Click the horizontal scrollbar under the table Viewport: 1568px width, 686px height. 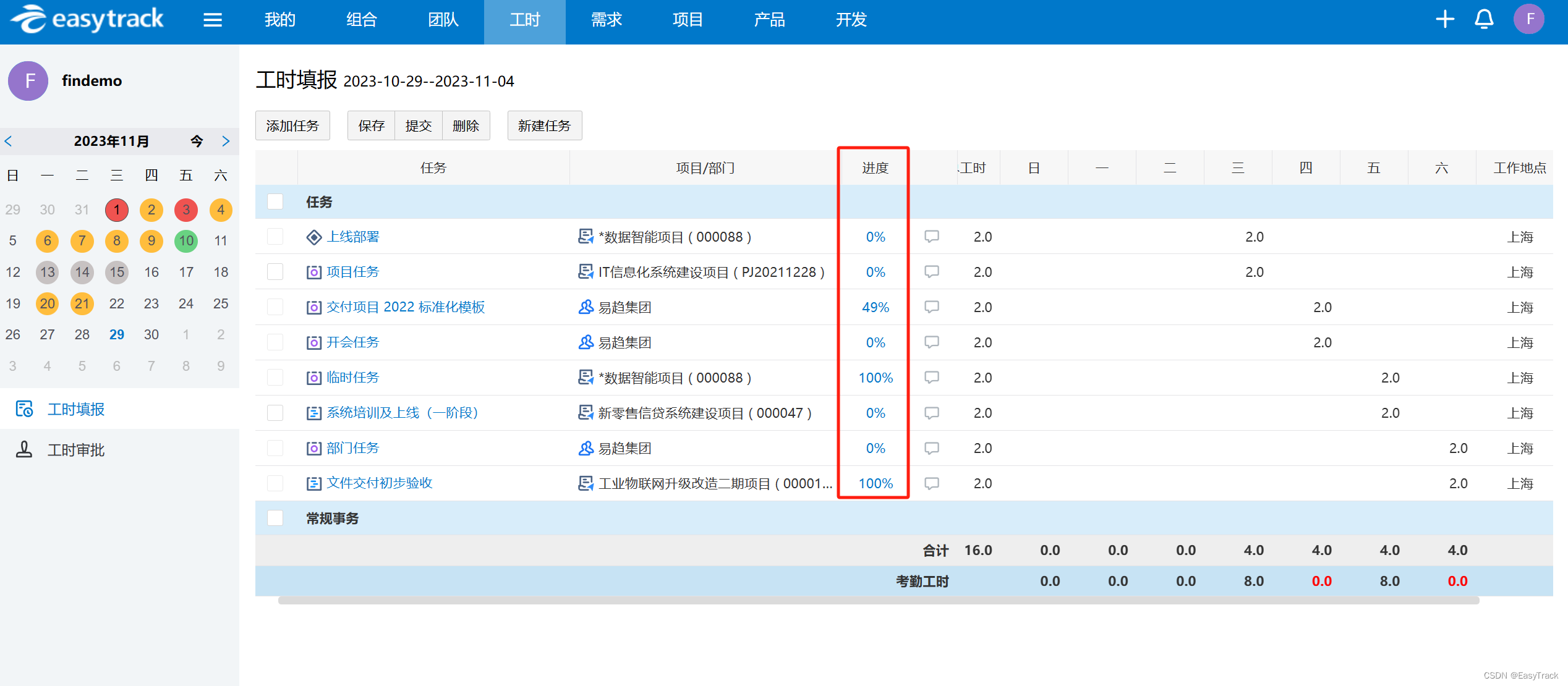(878, 600)
